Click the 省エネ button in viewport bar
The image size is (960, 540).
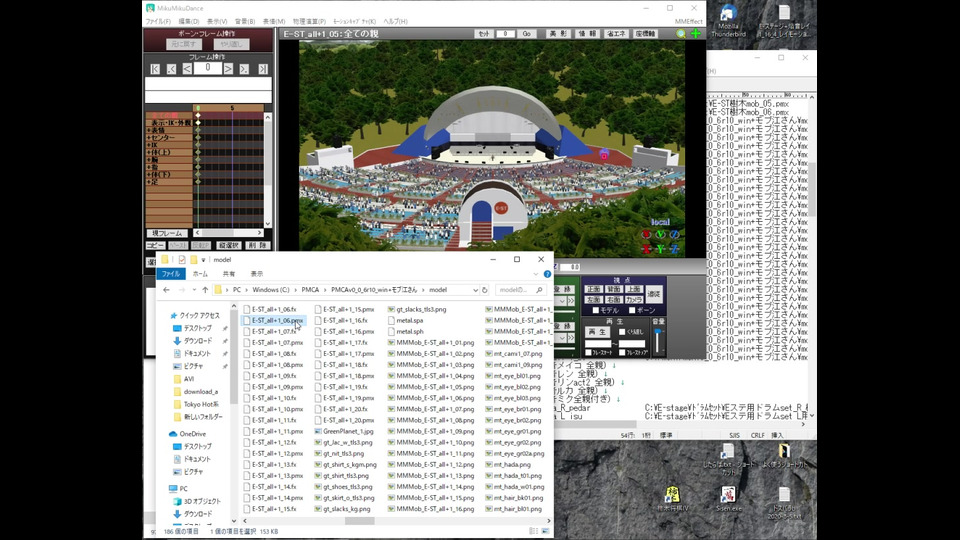click(x=615, y=34)
